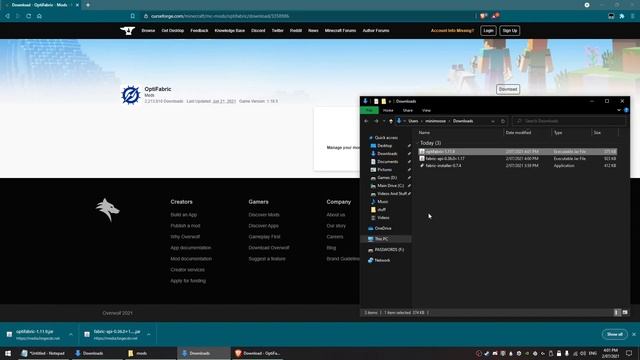This screenshot has height=360, width=640.
Task: Open the Windows Start menu
Action: click(8, 353)
